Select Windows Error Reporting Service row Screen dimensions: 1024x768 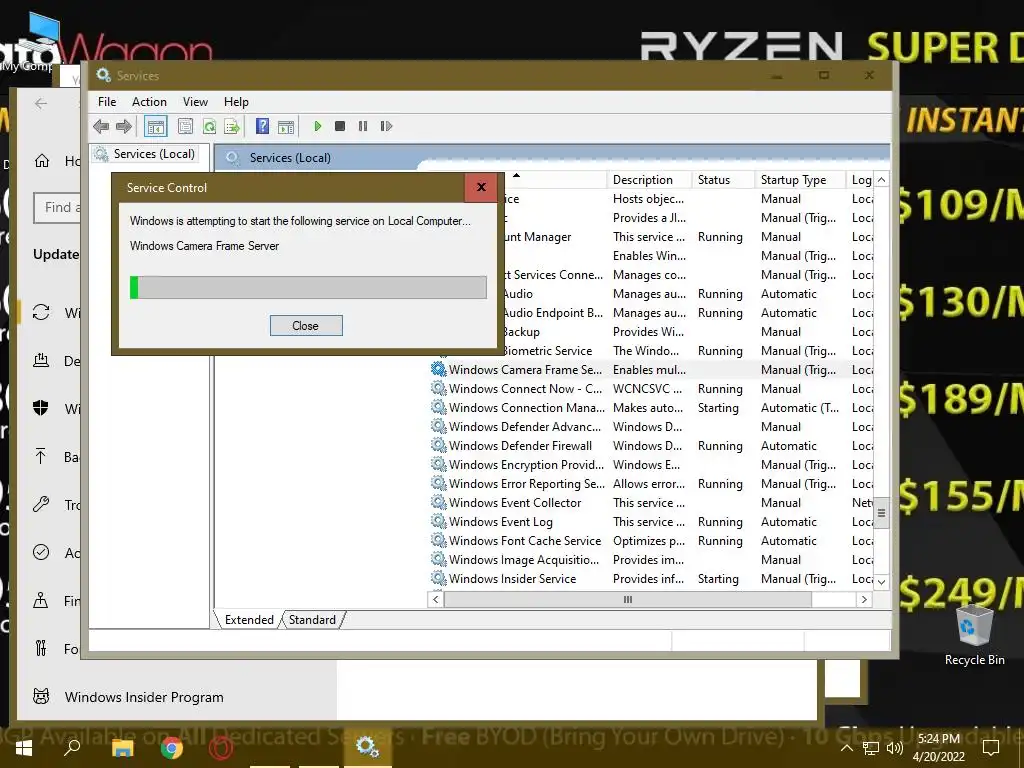[652, 483]
